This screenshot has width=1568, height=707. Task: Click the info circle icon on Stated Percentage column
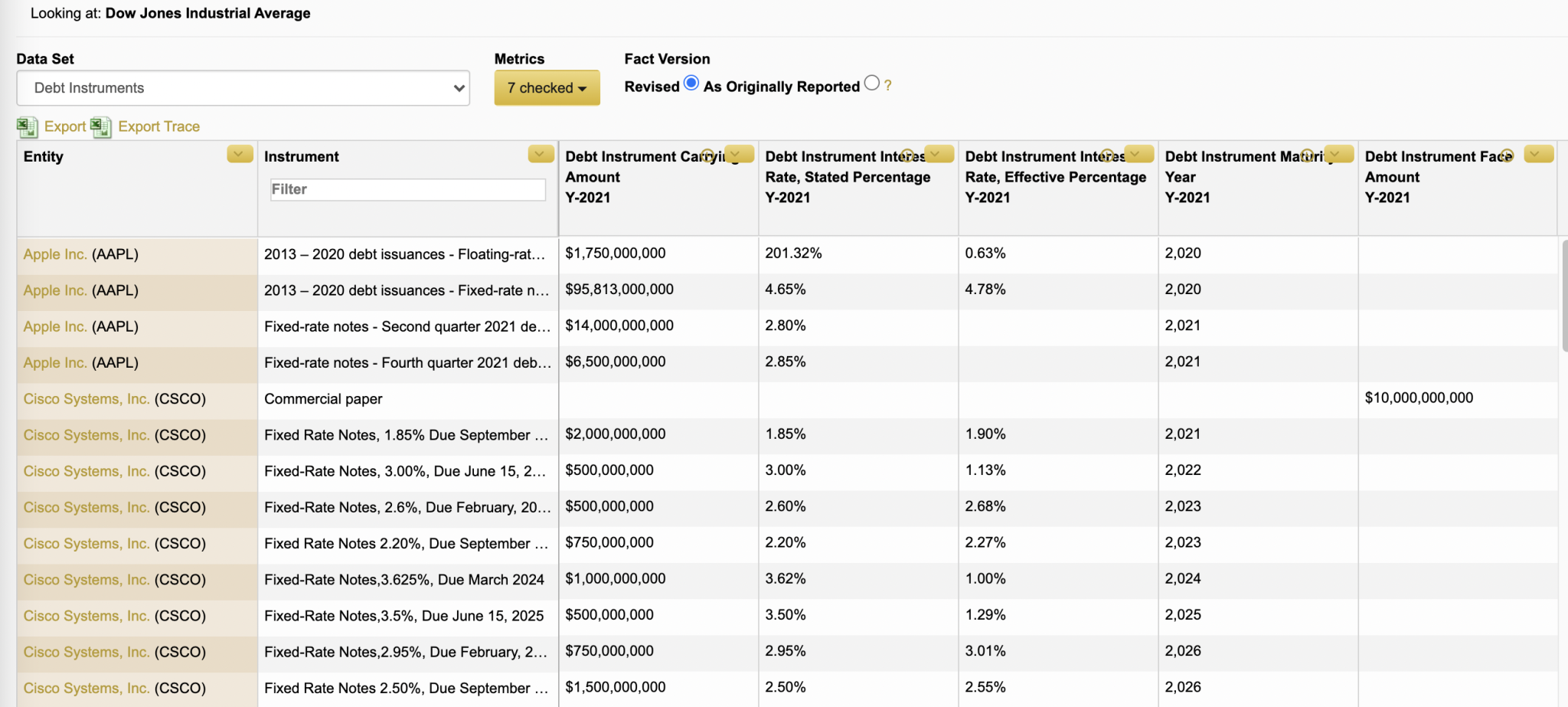tap(907, 155)
